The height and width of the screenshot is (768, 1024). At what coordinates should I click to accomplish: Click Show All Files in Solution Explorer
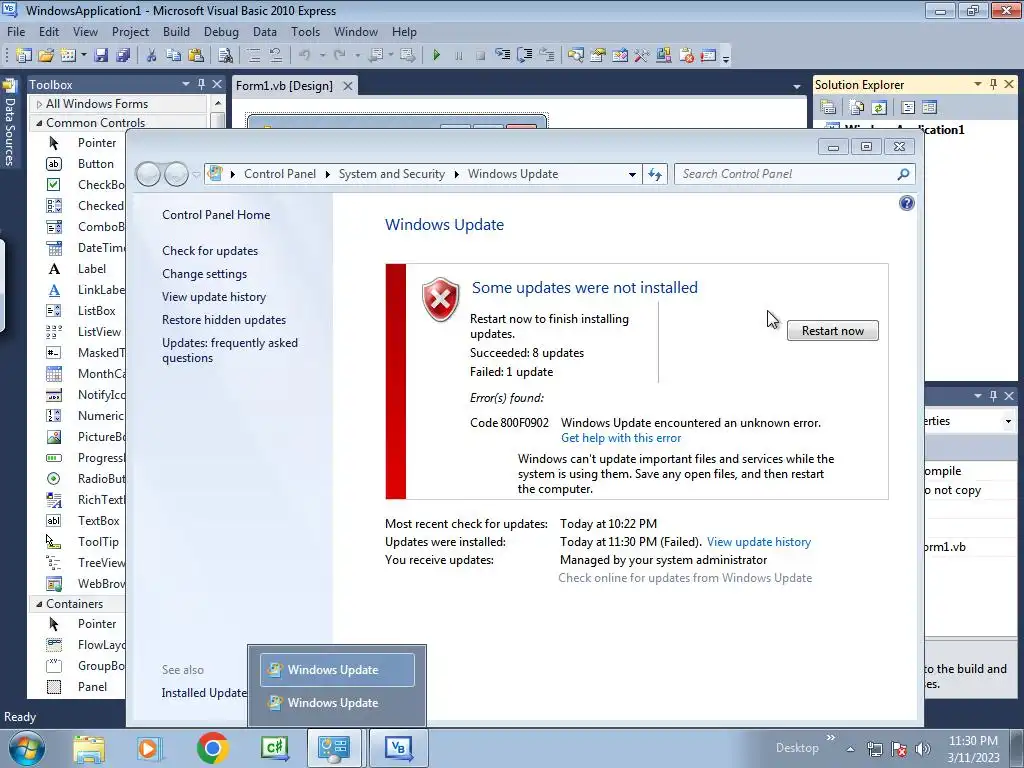(x=856, y=107)
